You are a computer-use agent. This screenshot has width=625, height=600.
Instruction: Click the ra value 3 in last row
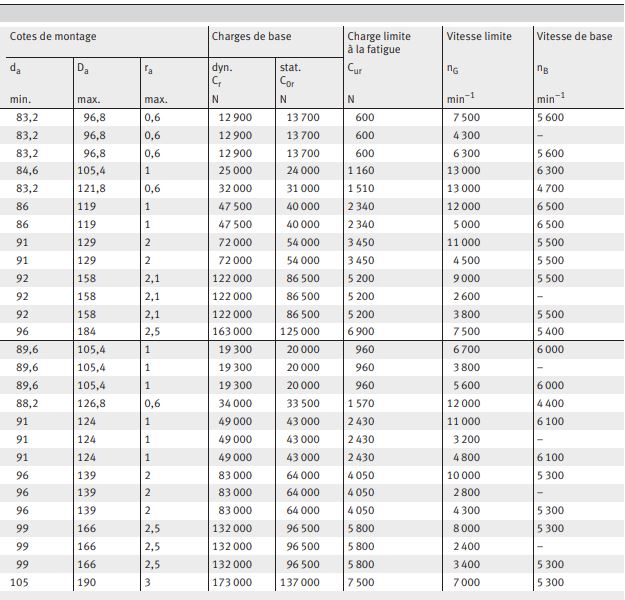147,582
